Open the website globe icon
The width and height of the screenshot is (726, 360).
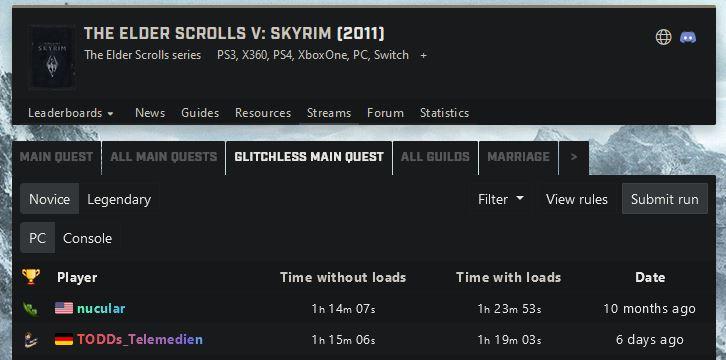[663, 37]
